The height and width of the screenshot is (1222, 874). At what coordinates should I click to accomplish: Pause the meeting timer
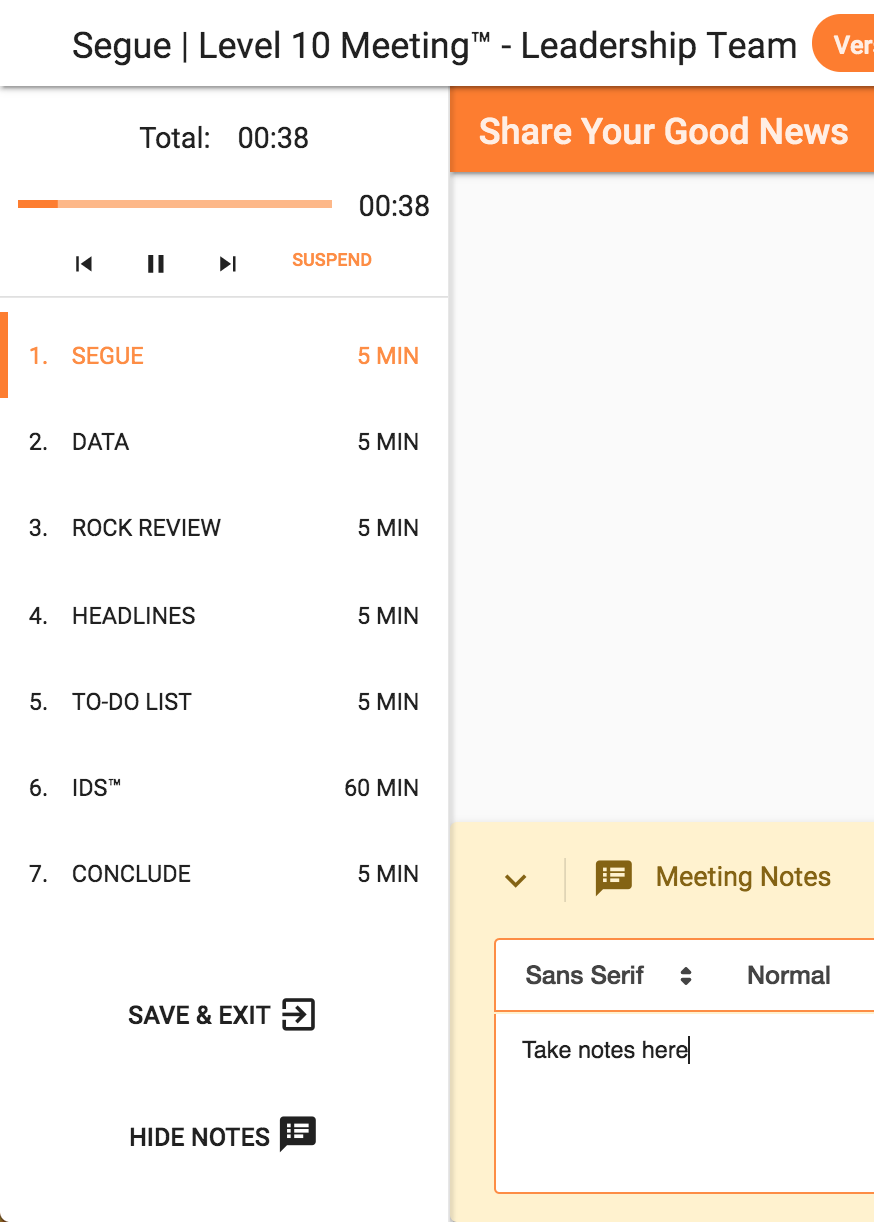point(156,264)
